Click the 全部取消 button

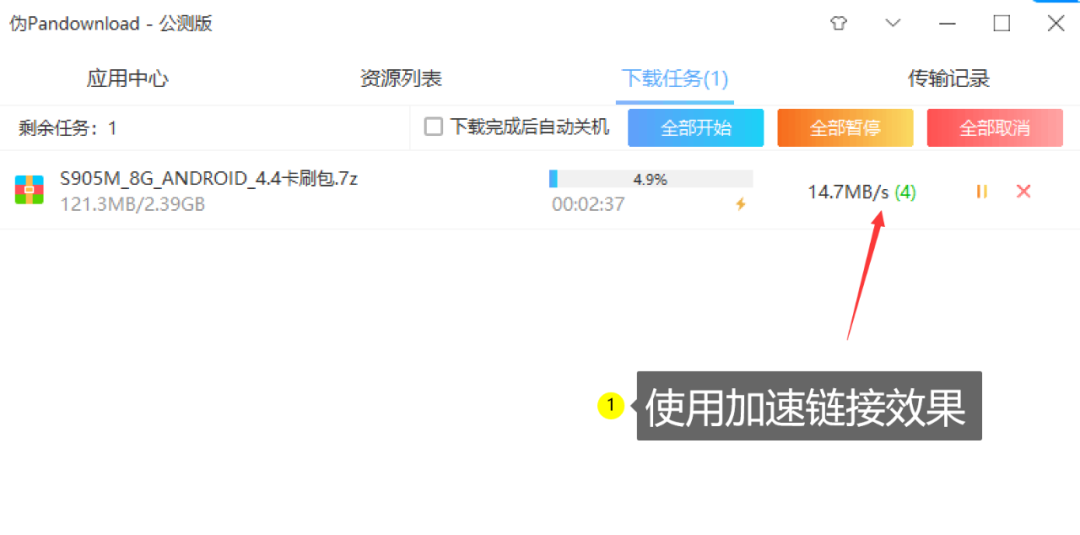995,128
